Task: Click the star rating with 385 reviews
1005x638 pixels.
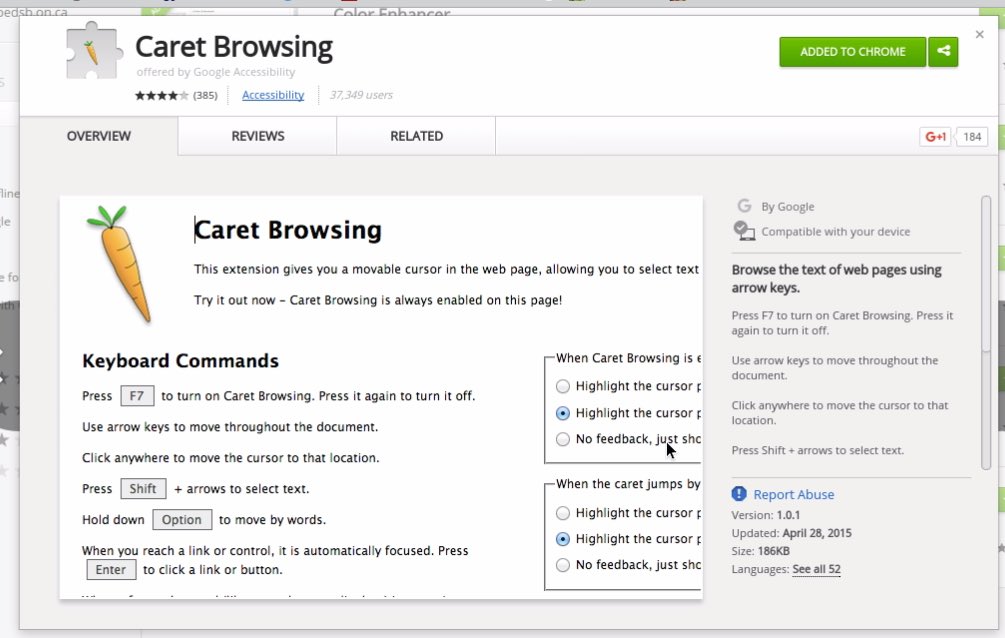Action: coord(176,96)
